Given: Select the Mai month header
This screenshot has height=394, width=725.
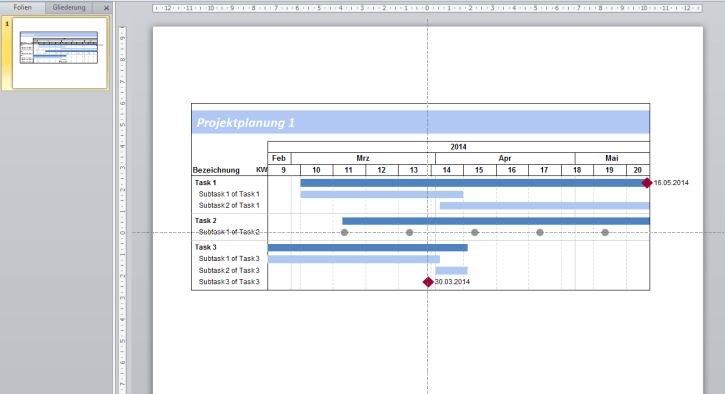Looking at the screenshot, I should pos(612,158).
